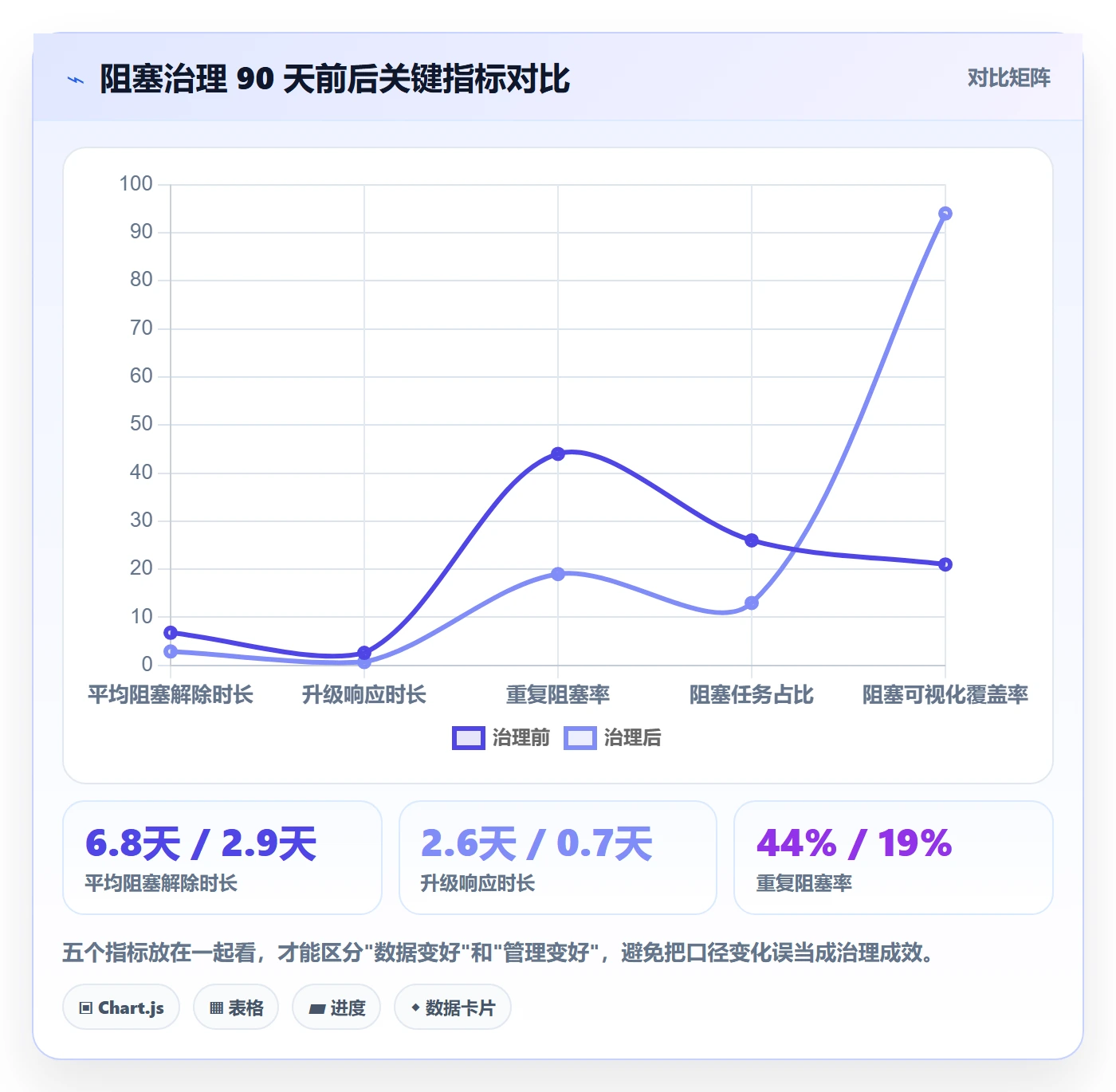This screenshot has height=1092, width=1116.
Task: Select the 数据卡片 tag chip
Action: click(453, 1008)
